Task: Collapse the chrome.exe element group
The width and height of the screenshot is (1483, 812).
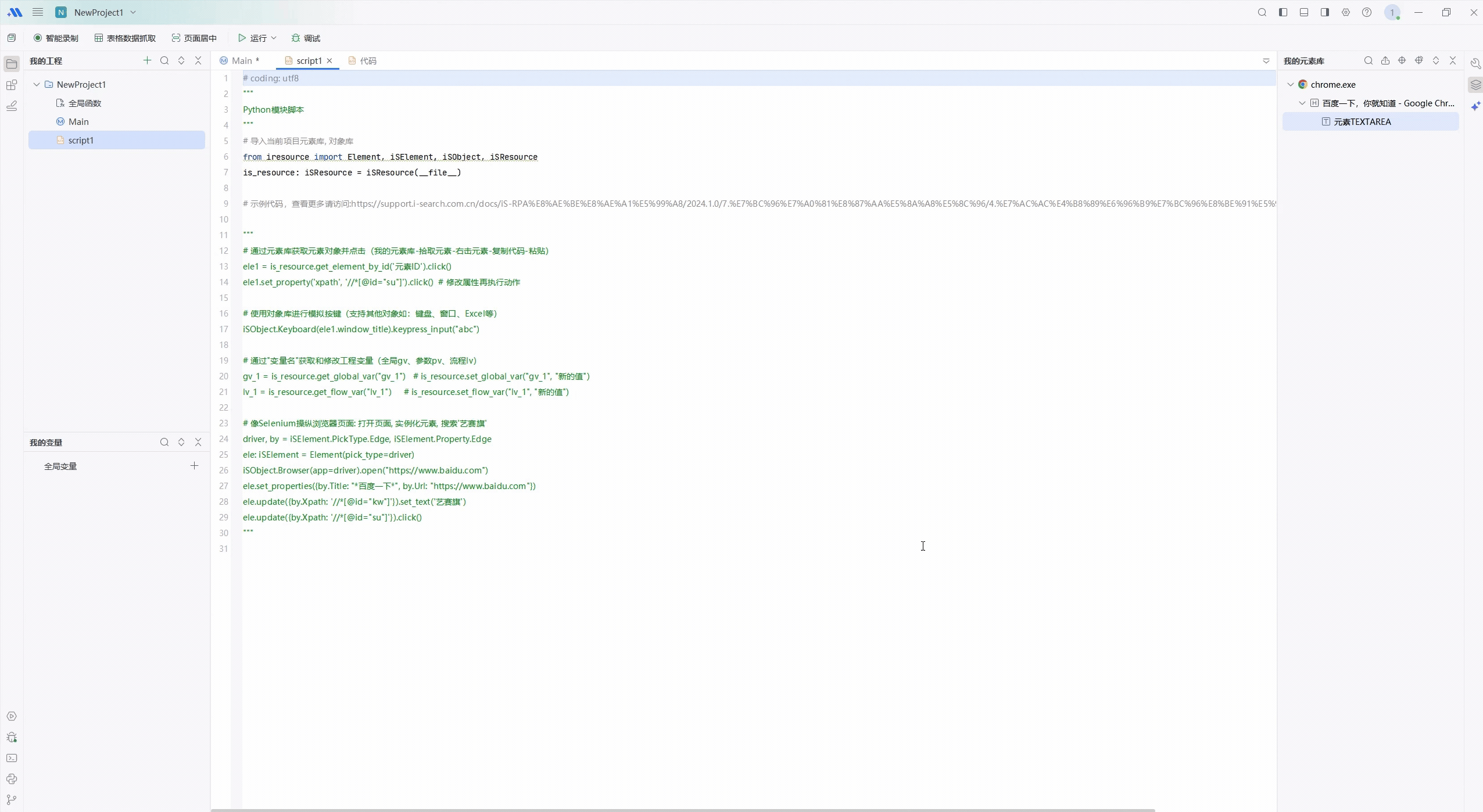Action: (1291, 85)
